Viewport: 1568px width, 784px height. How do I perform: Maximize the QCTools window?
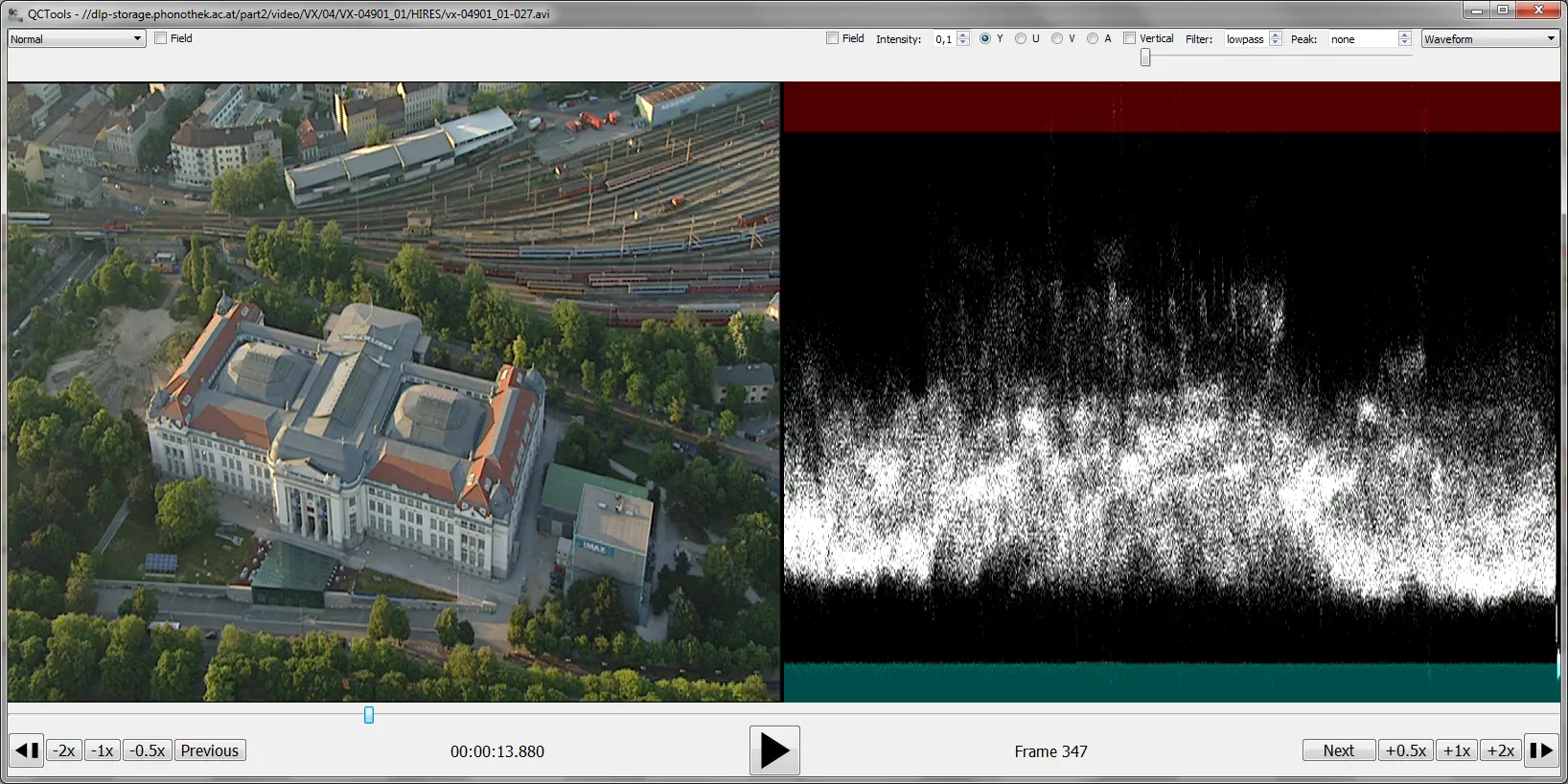point(1503,10)
